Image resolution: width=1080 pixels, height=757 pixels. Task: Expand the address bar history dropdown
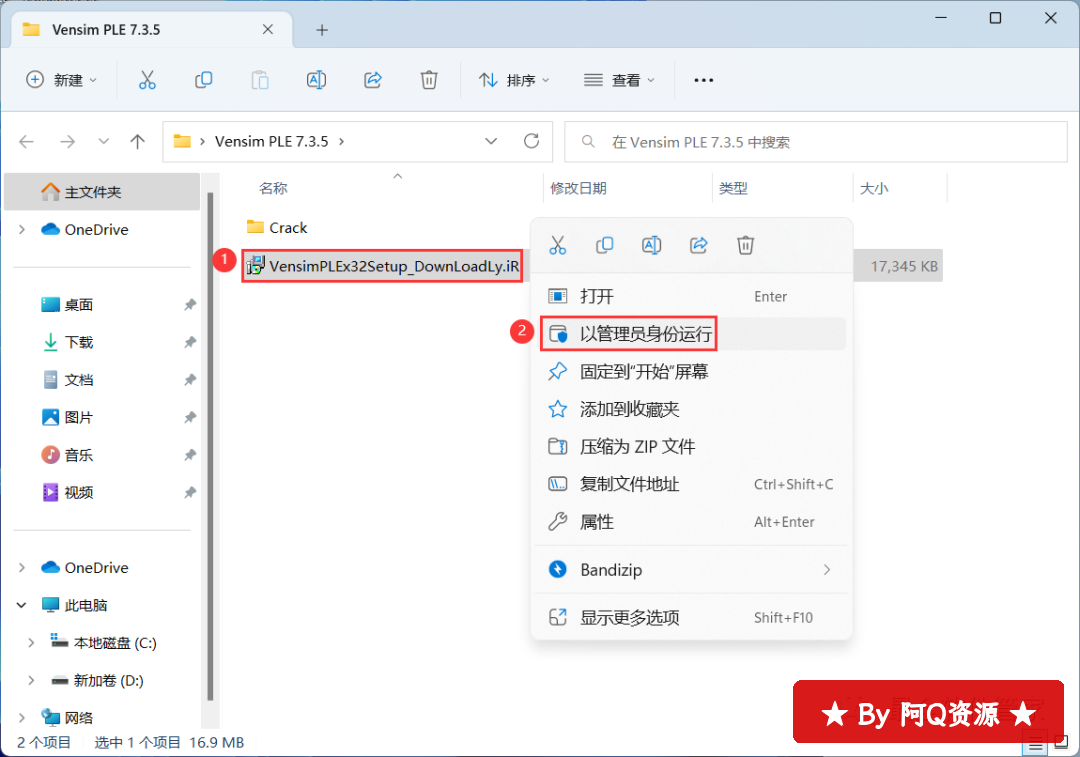point(491,141)
